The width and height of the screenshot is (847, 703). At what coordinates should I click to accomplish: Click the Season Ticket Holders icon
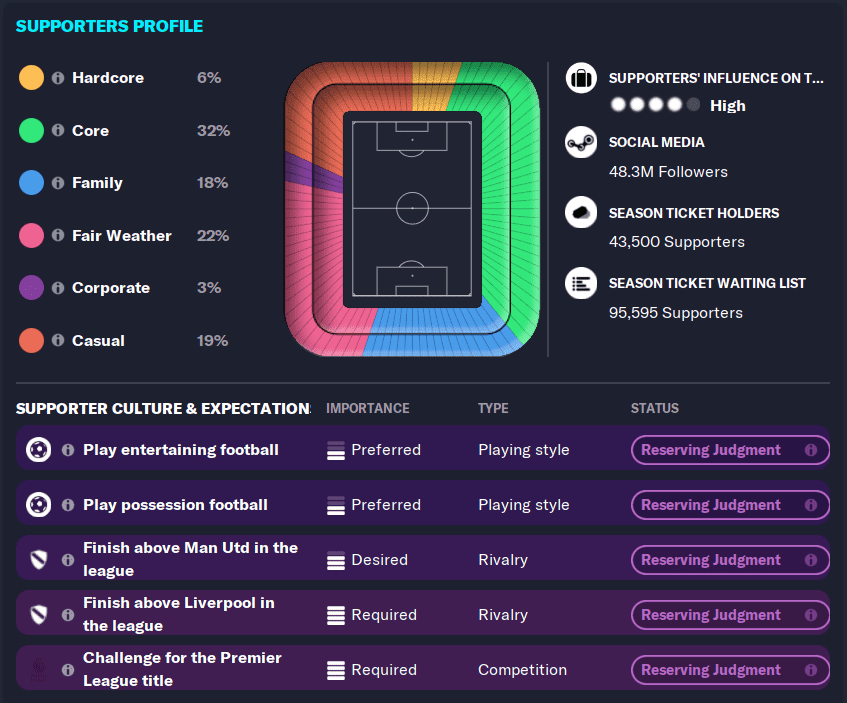coord(581,213)
